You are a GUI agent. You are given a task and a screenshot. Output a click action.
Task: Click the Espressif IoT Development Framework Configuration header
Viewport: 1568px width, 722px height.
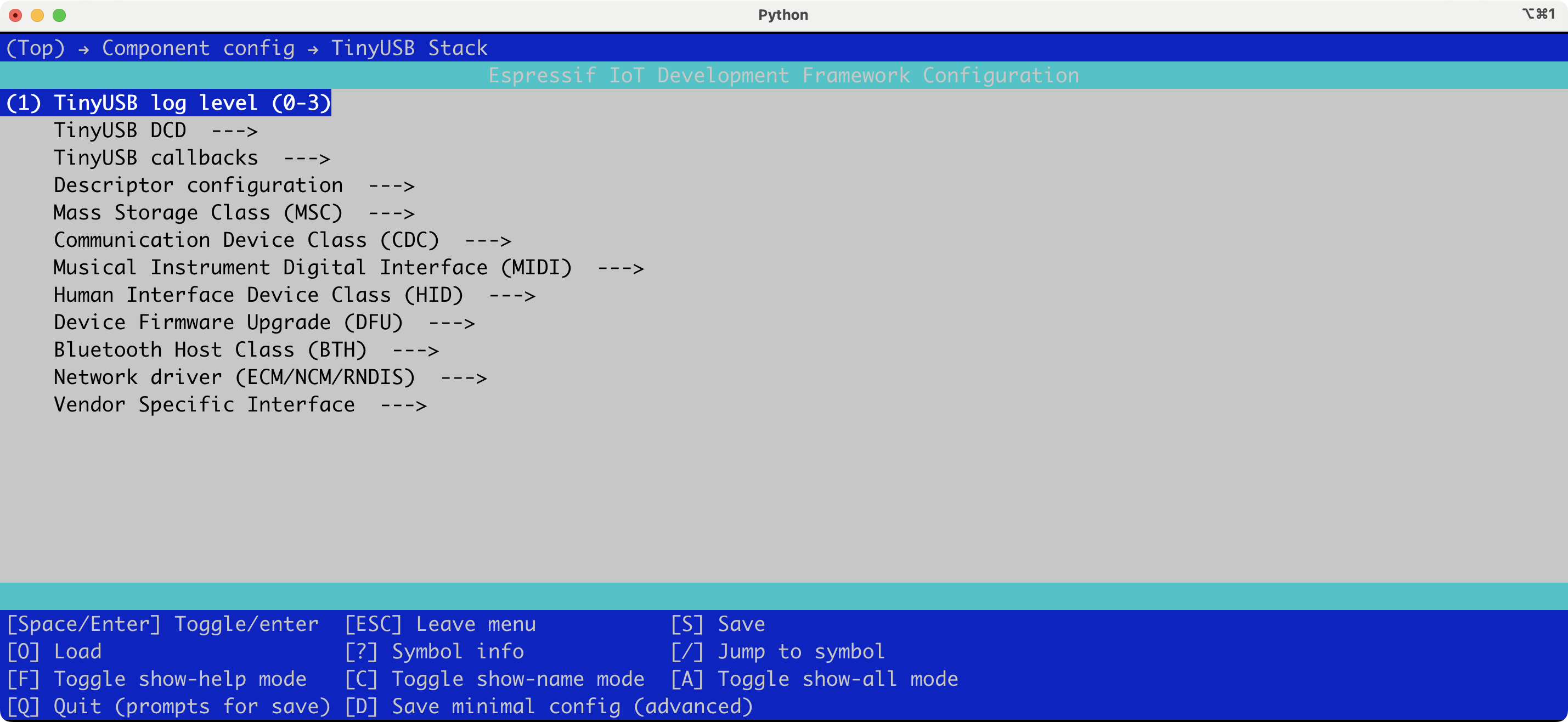coord(783,76)
